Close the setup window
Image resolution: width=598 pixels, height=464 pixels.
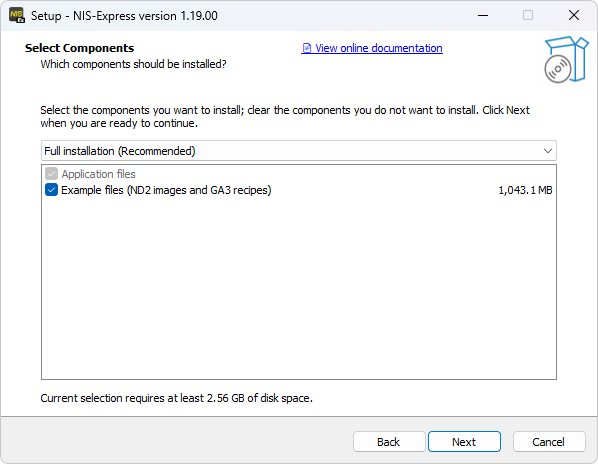pos(574,16)
